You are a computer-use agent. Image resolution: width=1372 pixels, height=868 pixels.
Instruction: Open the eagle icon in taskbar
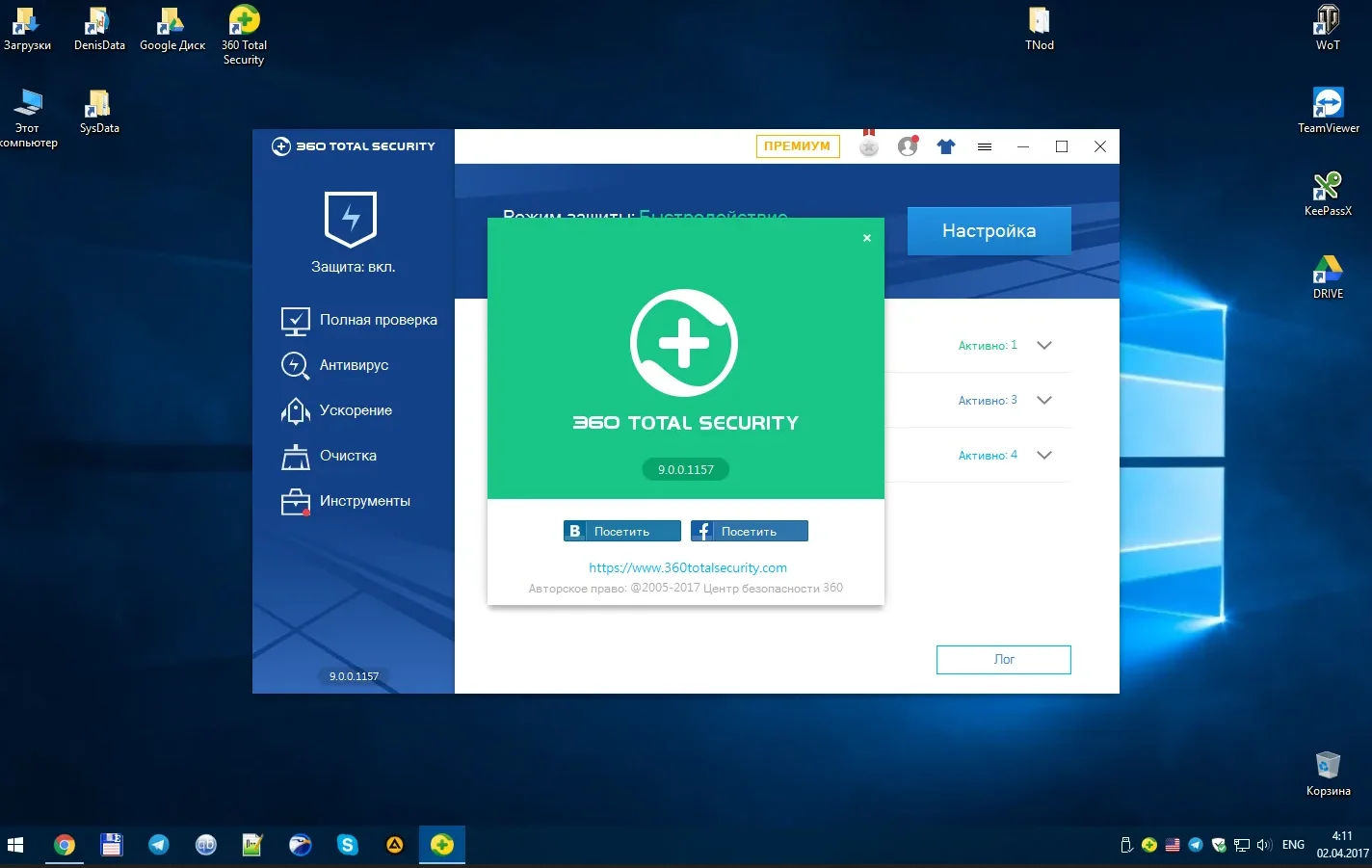(301, 845)
